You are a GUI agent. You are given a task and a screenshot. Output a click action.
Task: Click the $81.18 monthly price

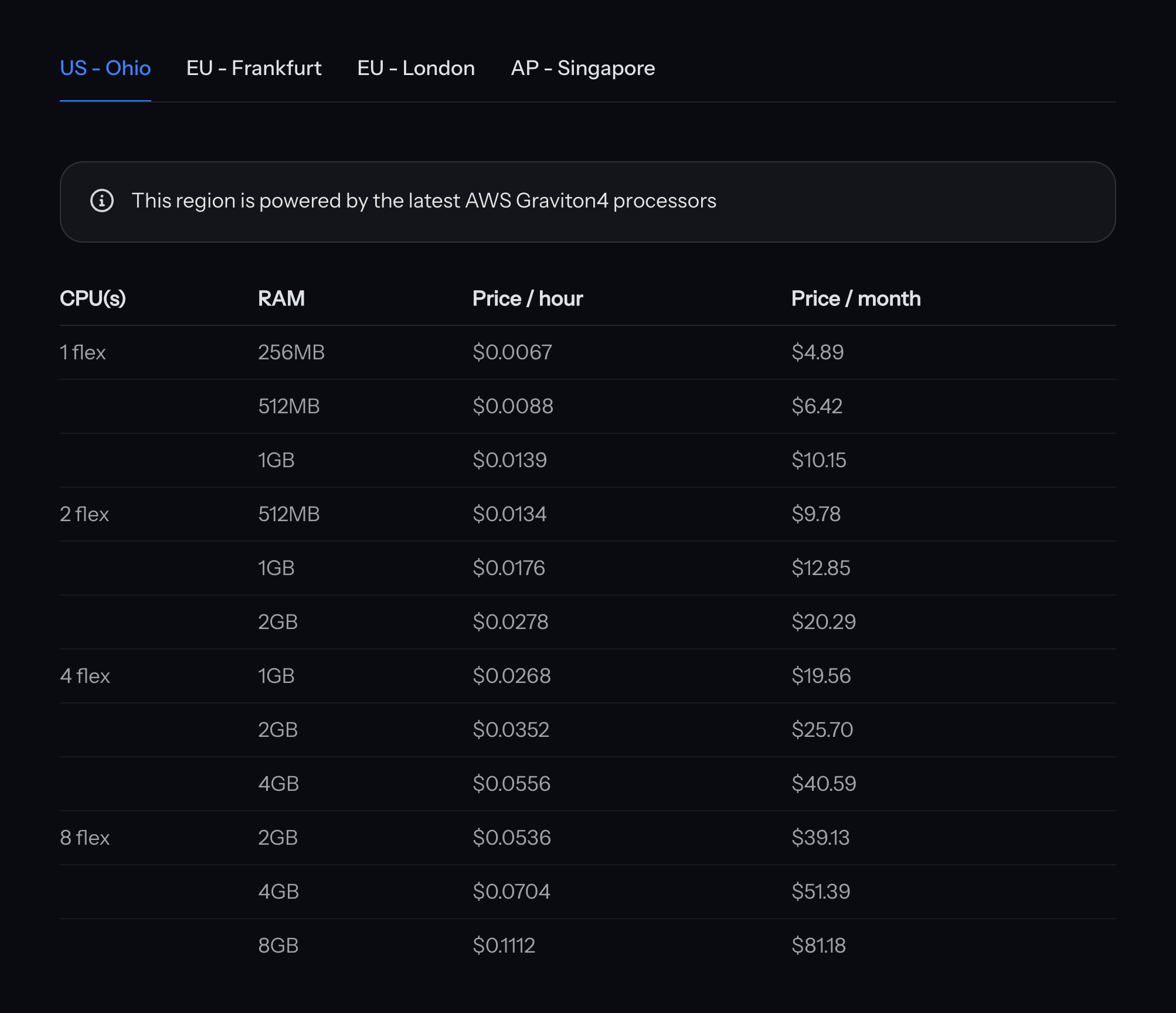[x=818, y=946]
